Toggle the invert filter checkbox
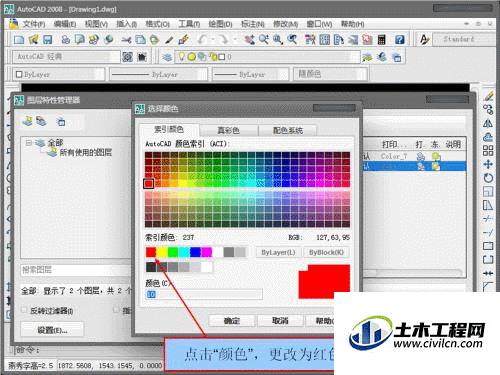 click(24, 310)
